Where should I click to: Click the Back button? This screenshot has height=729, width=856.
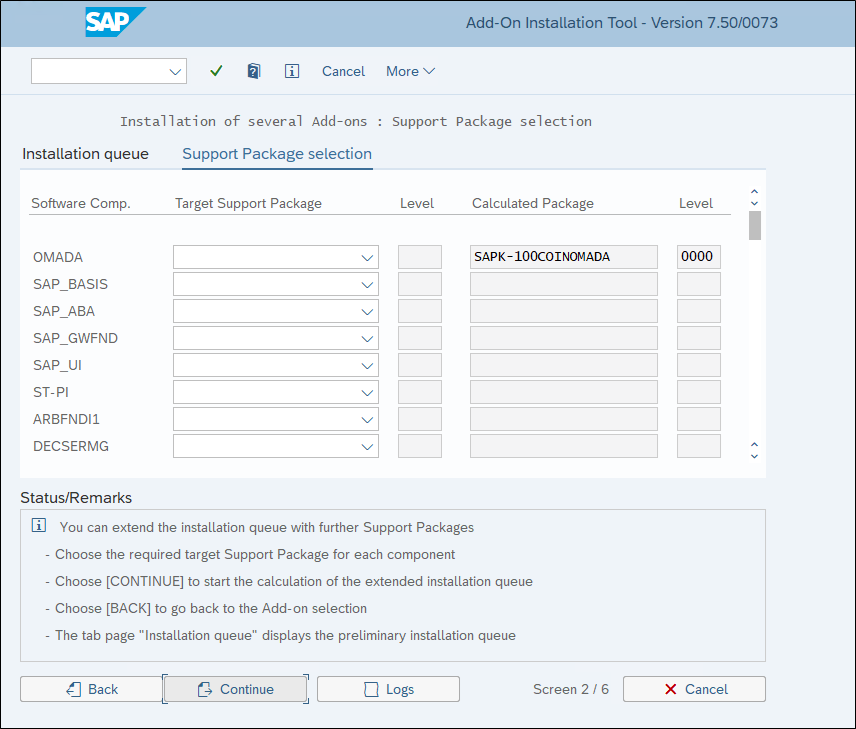coord(91,689)
